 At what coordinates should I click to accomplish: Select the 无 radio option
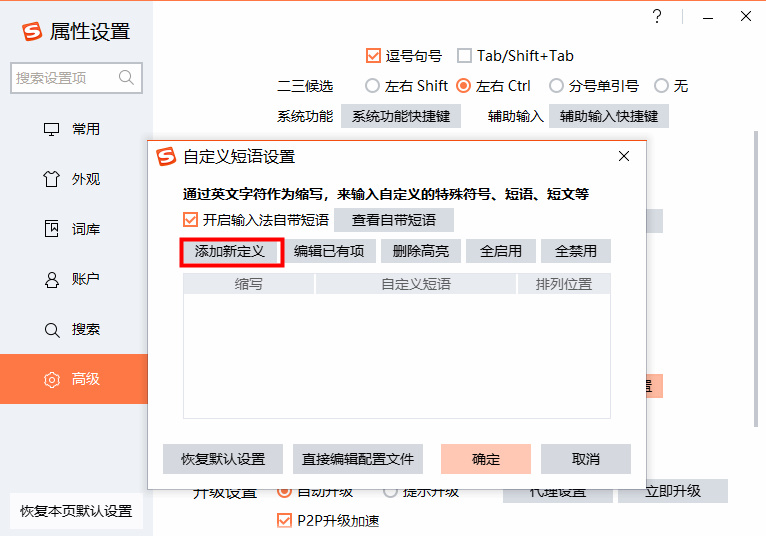[661, 86]
